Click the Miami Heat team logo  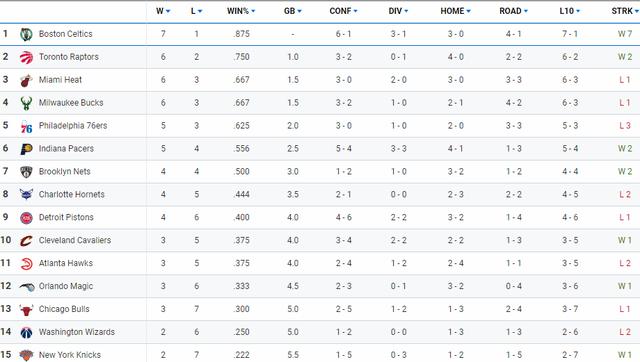[x=26, y=80]
